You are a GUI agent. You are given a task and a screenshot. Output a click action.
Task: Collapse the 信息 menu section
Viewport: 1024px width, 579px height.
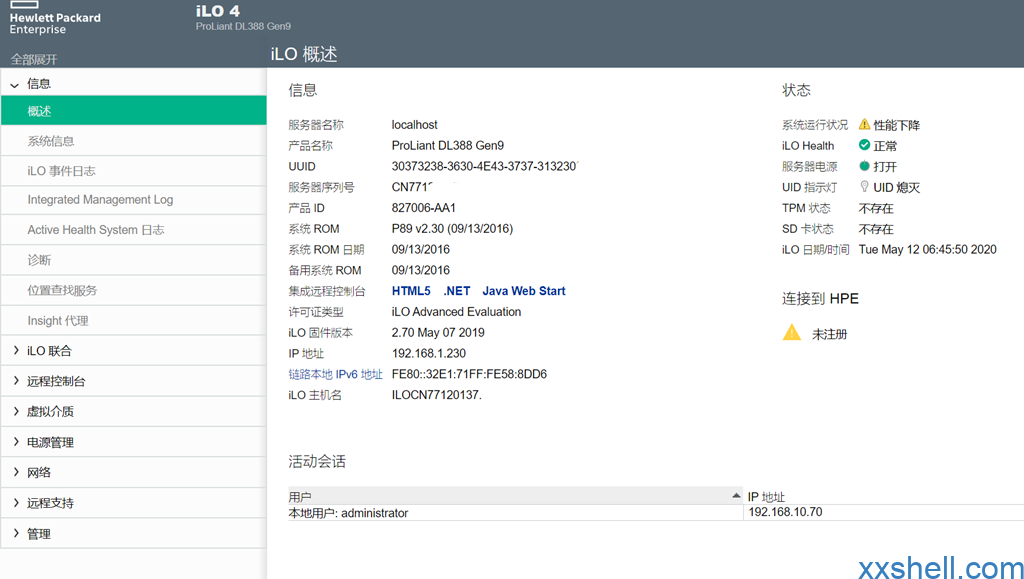pos(14,84)
